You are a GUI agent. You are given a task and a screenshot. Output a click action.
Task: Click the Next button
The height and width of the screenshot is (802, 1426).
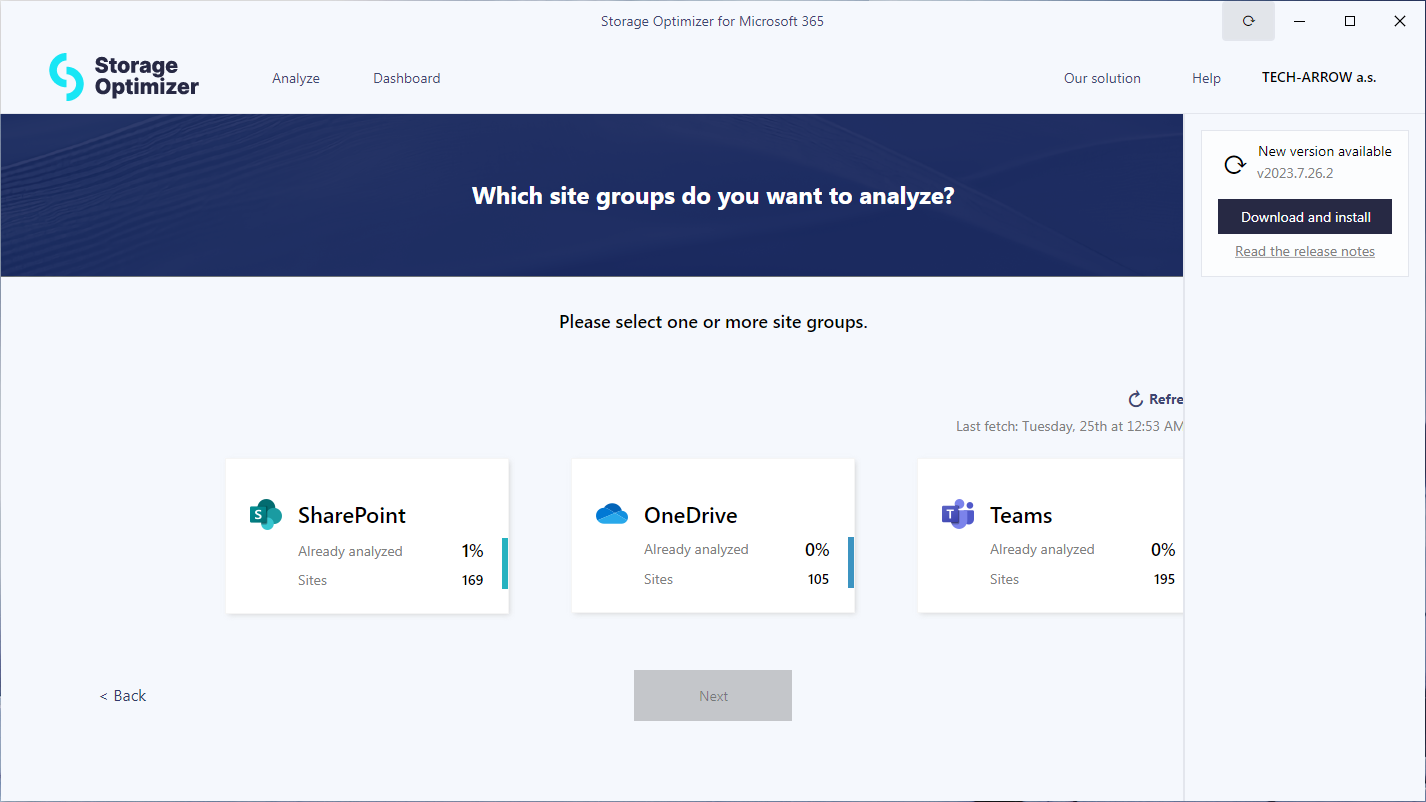(x=712, y=696)
